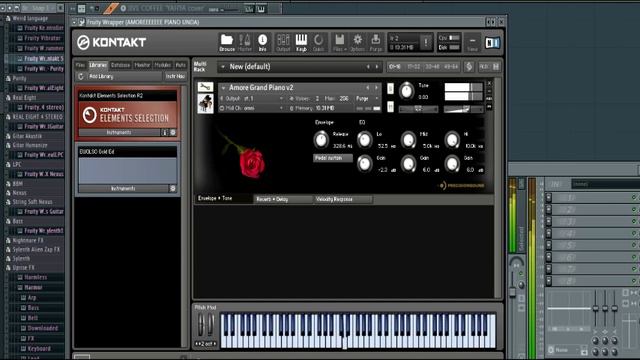
Task: Switch to minimized View
Action: click(x=472, y=42)
